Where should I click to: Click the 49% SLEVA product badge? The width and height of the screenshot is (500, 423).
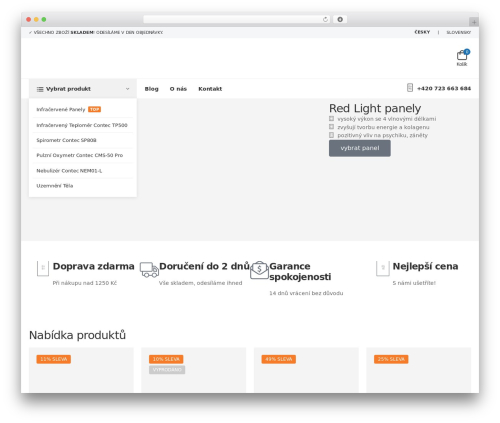[x=278, y=359]
